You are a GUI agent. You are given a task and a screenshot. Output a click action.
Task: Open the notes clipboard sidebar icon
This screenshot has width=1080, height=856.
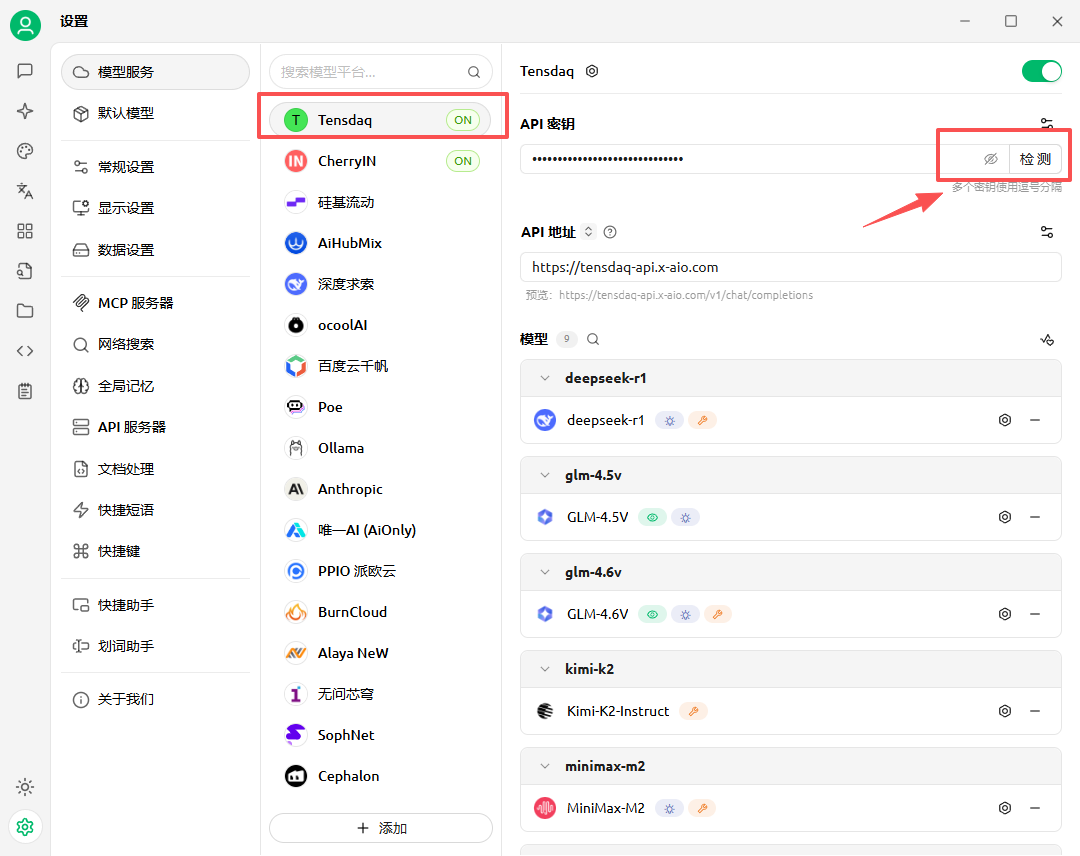pos(25,391)
